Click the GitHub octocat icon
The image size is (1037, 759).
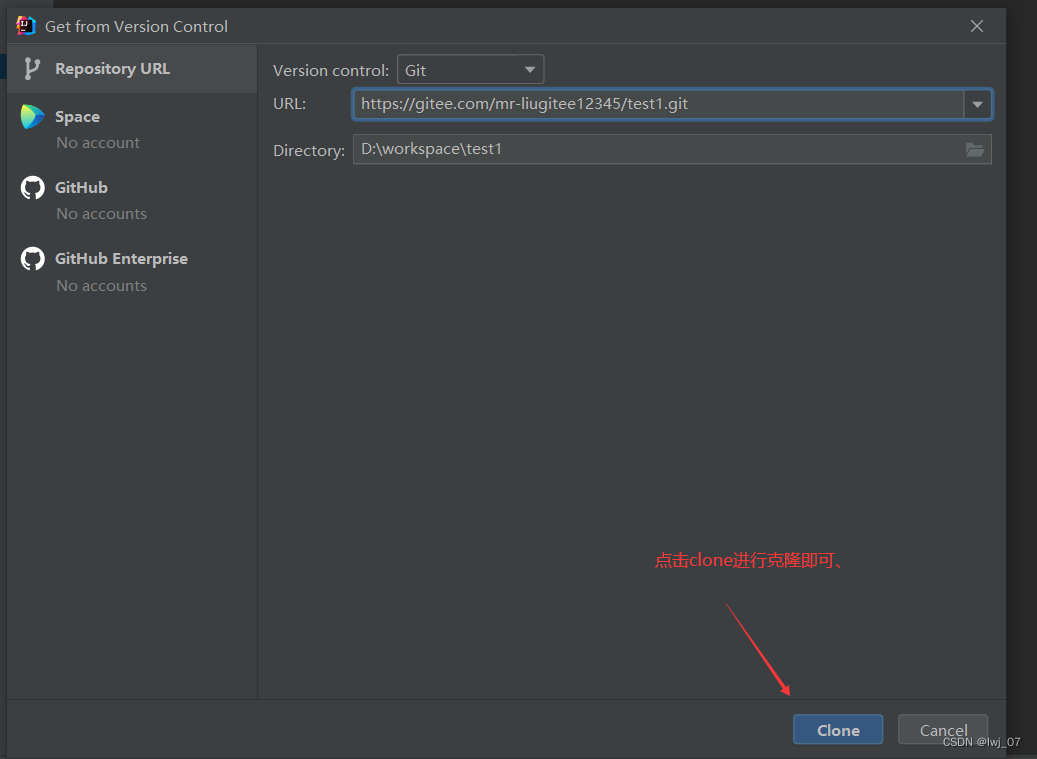(32, 188)
